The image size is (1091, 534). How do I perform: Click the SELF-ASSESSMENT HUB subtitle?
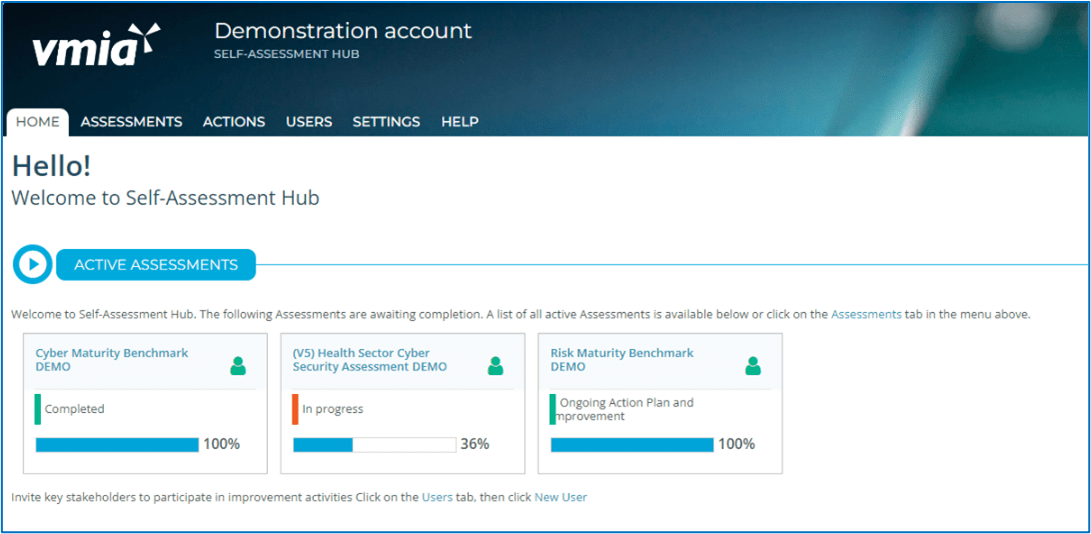pyautogui.click(x=287, y=54)
